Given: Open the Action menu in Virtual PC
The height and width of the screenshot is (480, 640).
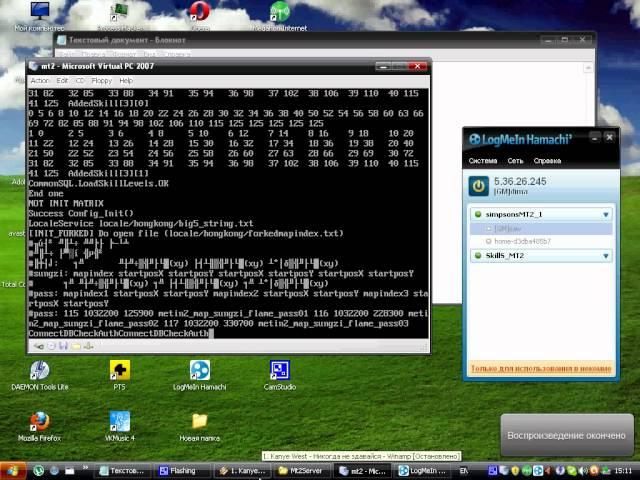Looking at the screenshot, I should click(x=40, y=81).
